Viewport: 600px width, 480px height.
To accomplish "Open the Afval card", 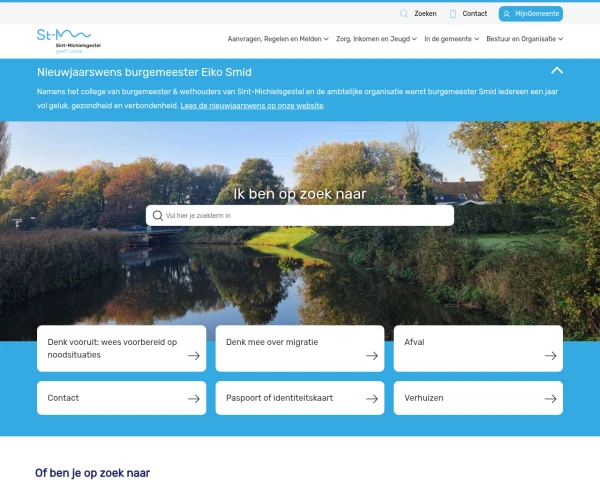I will pyautogui.click(x=478, y=348).
